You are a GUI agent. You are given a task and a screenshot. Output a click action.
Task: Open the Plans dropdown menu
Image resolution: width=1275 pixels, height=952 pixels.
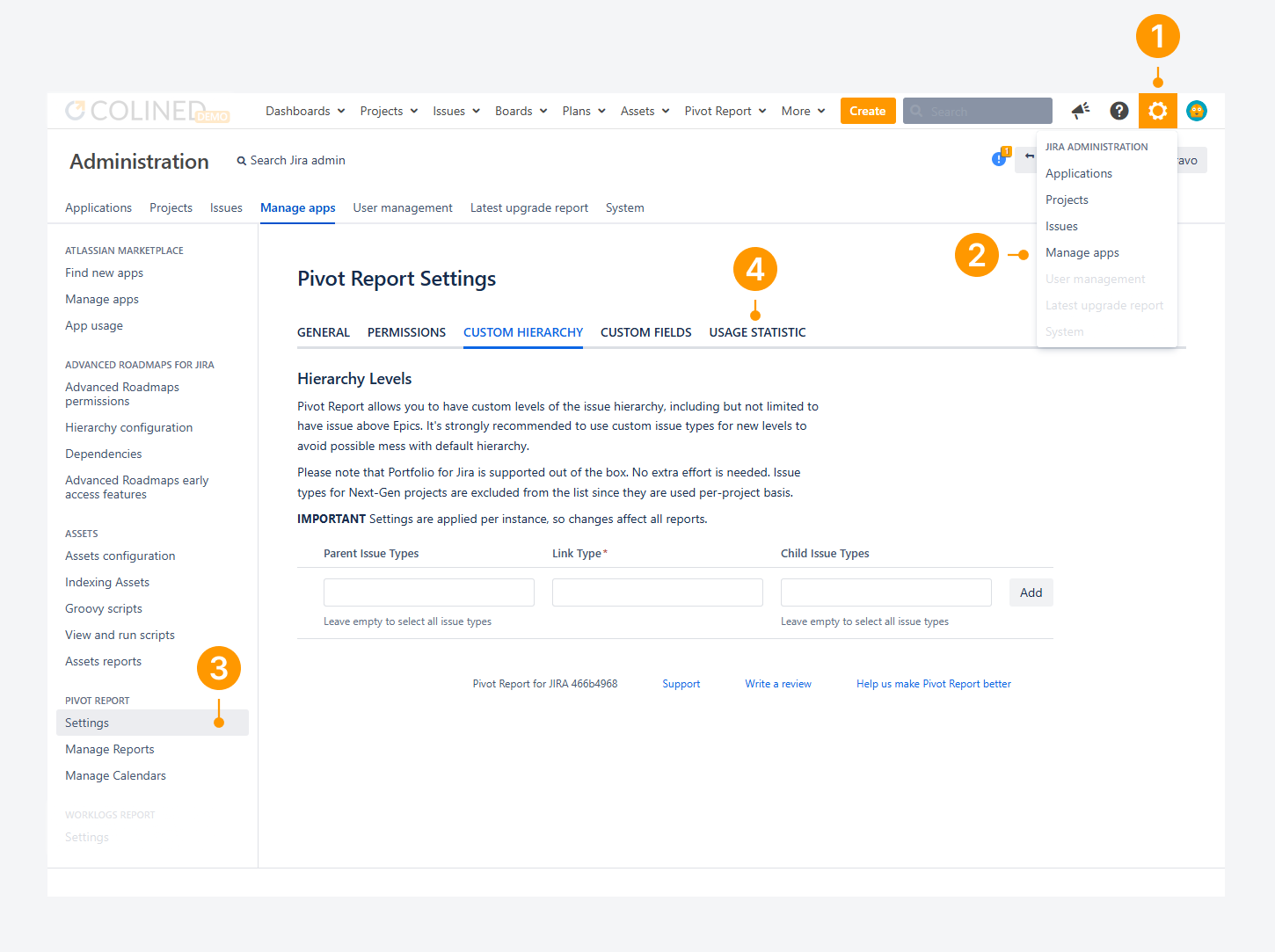(x=584, y=111)
